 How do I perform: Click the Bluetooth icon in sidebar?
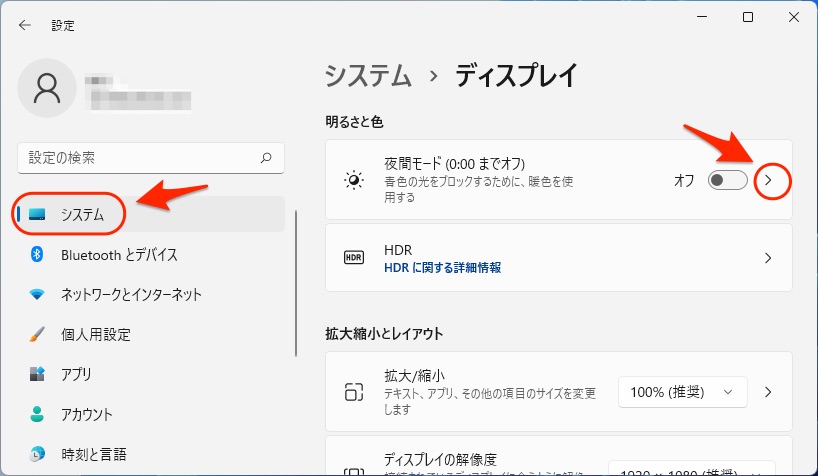click(x=37, y=254)
